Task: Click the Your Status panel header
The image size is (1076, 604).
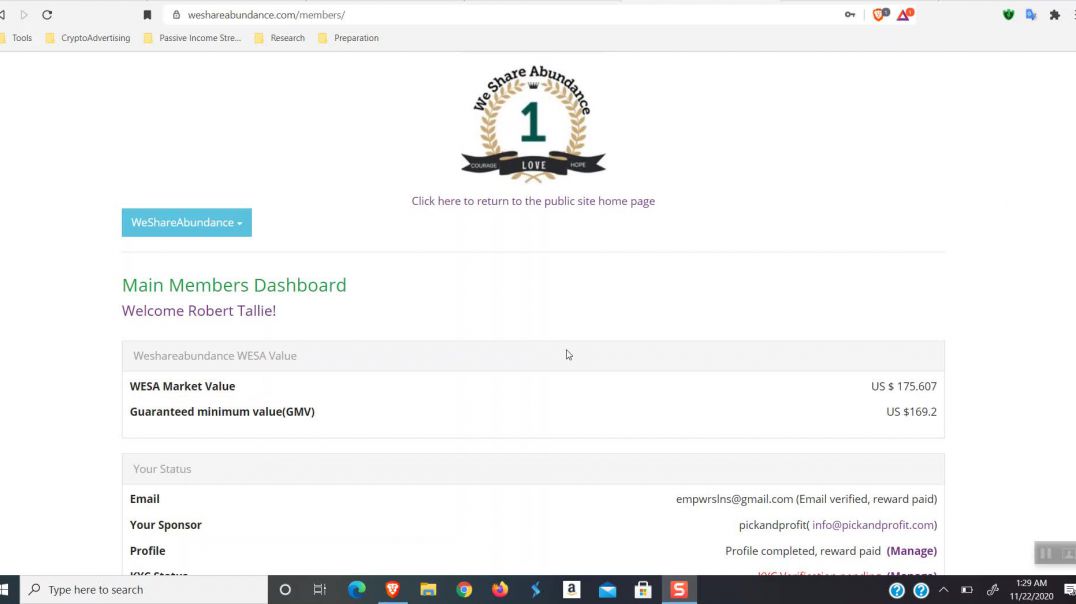Action: click(x=533, y=469)
